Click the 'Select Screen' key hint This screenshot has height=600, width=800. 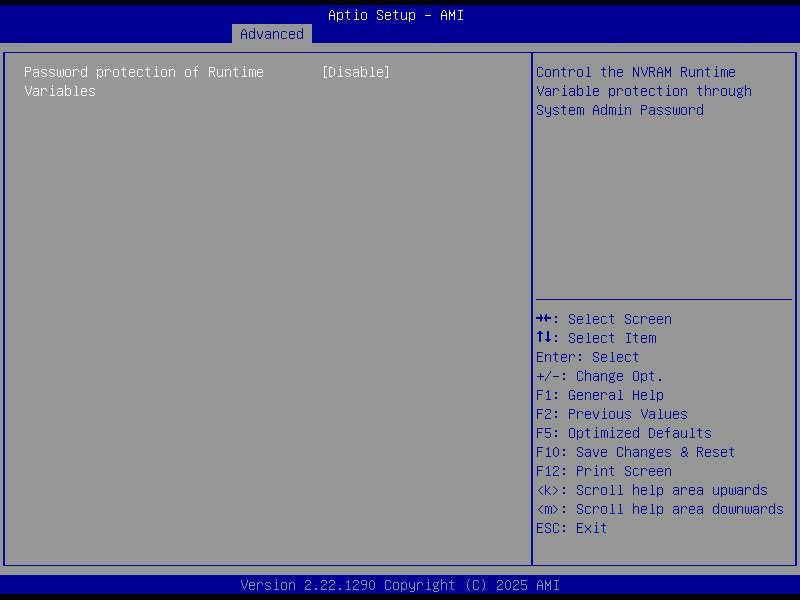pos(604,319)
